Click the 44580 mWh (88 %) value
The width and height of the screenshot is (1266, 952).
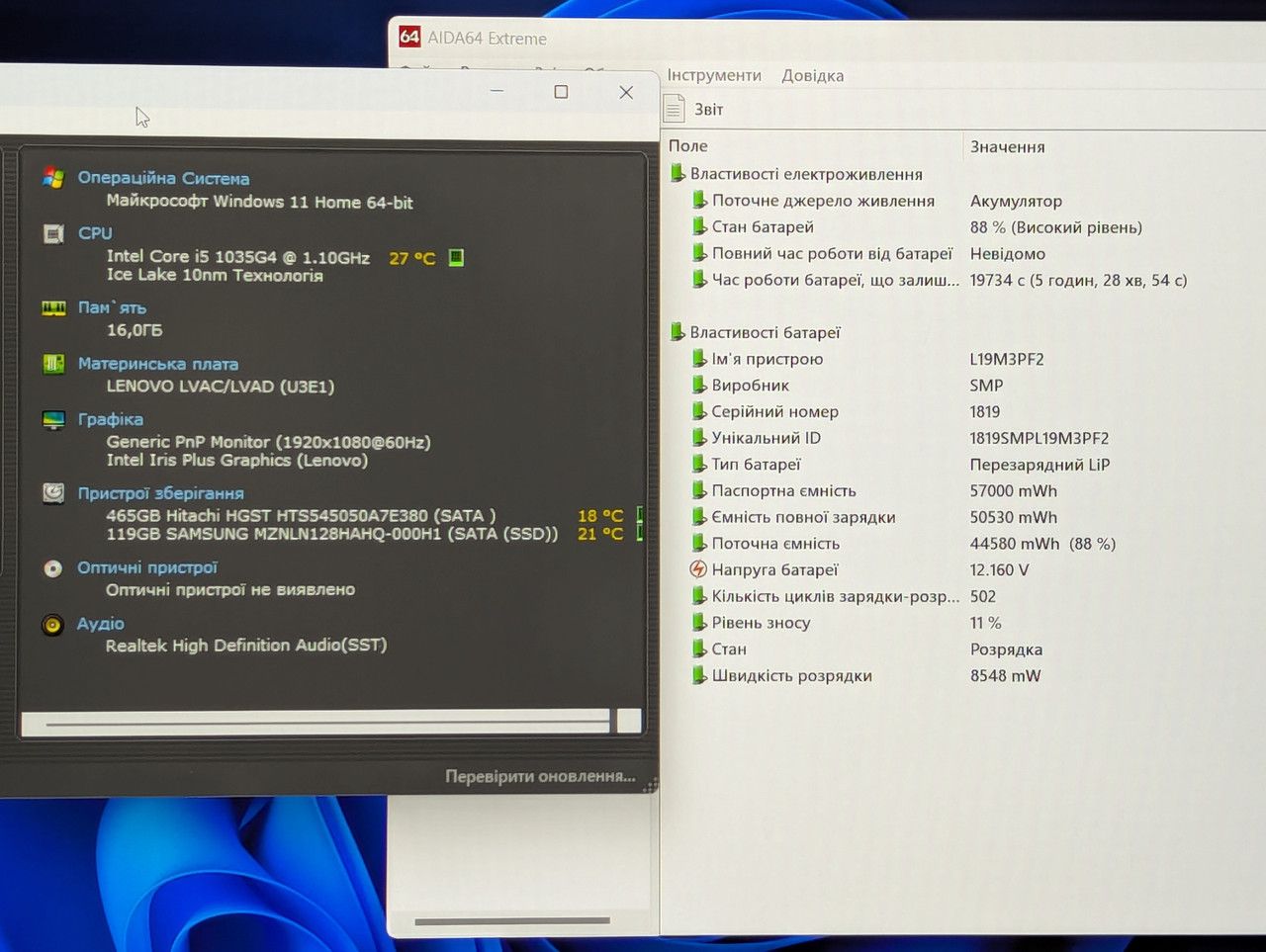1042,544
